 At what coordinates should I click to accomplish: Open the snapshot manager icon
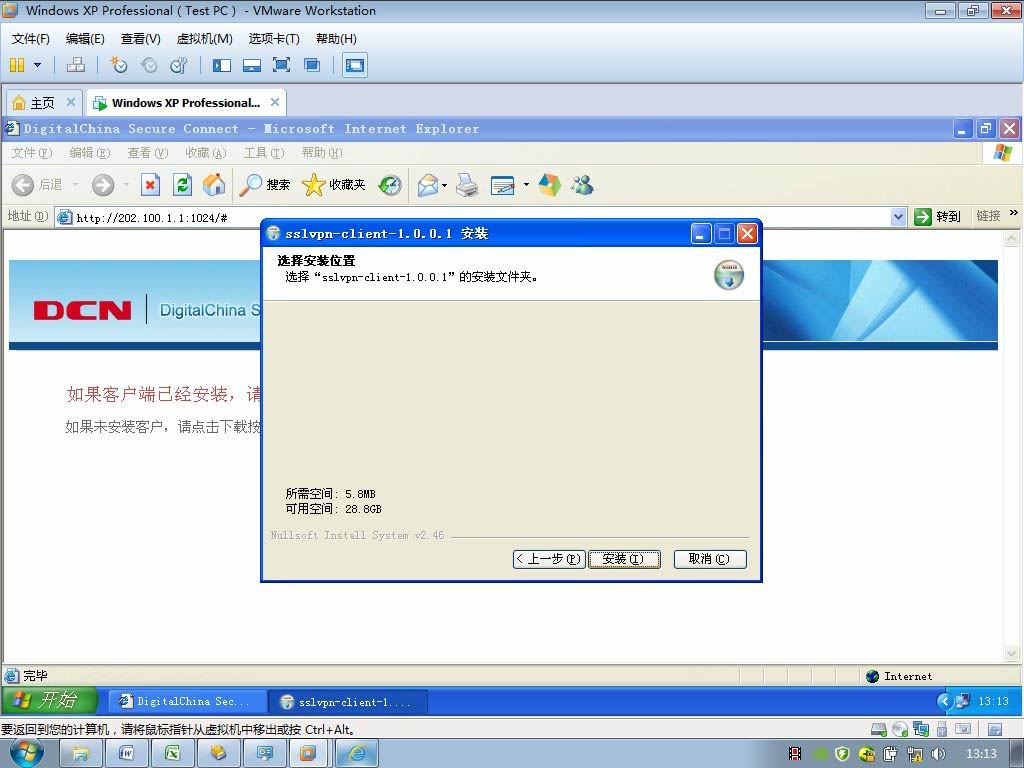pos(178,65)
